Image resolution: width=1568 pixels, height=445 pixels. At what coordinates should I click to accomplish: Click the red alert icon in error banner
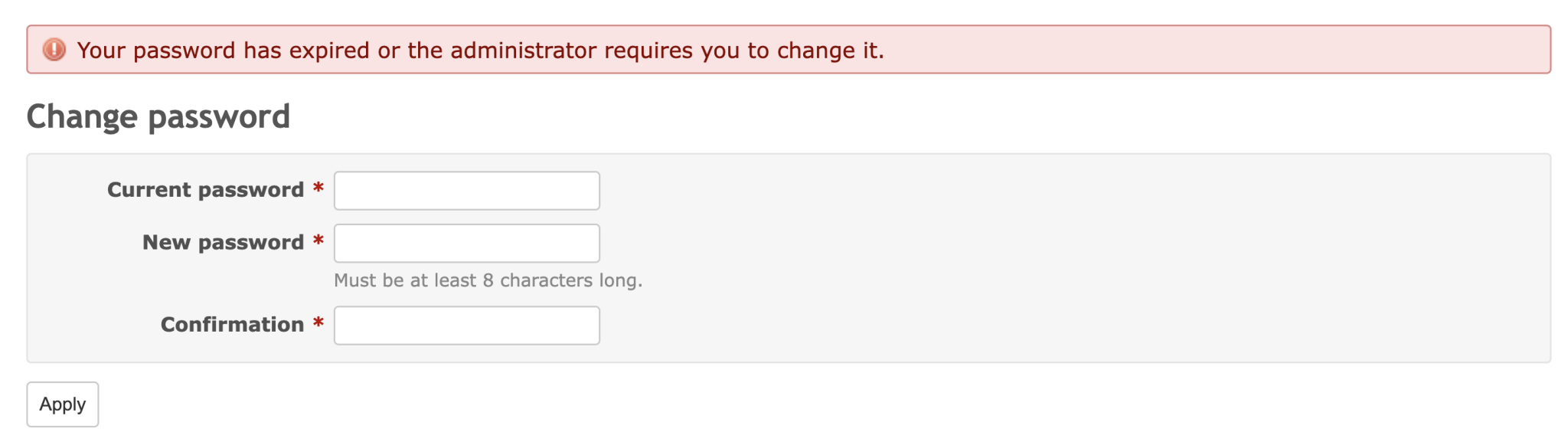(x=53, y=51)
